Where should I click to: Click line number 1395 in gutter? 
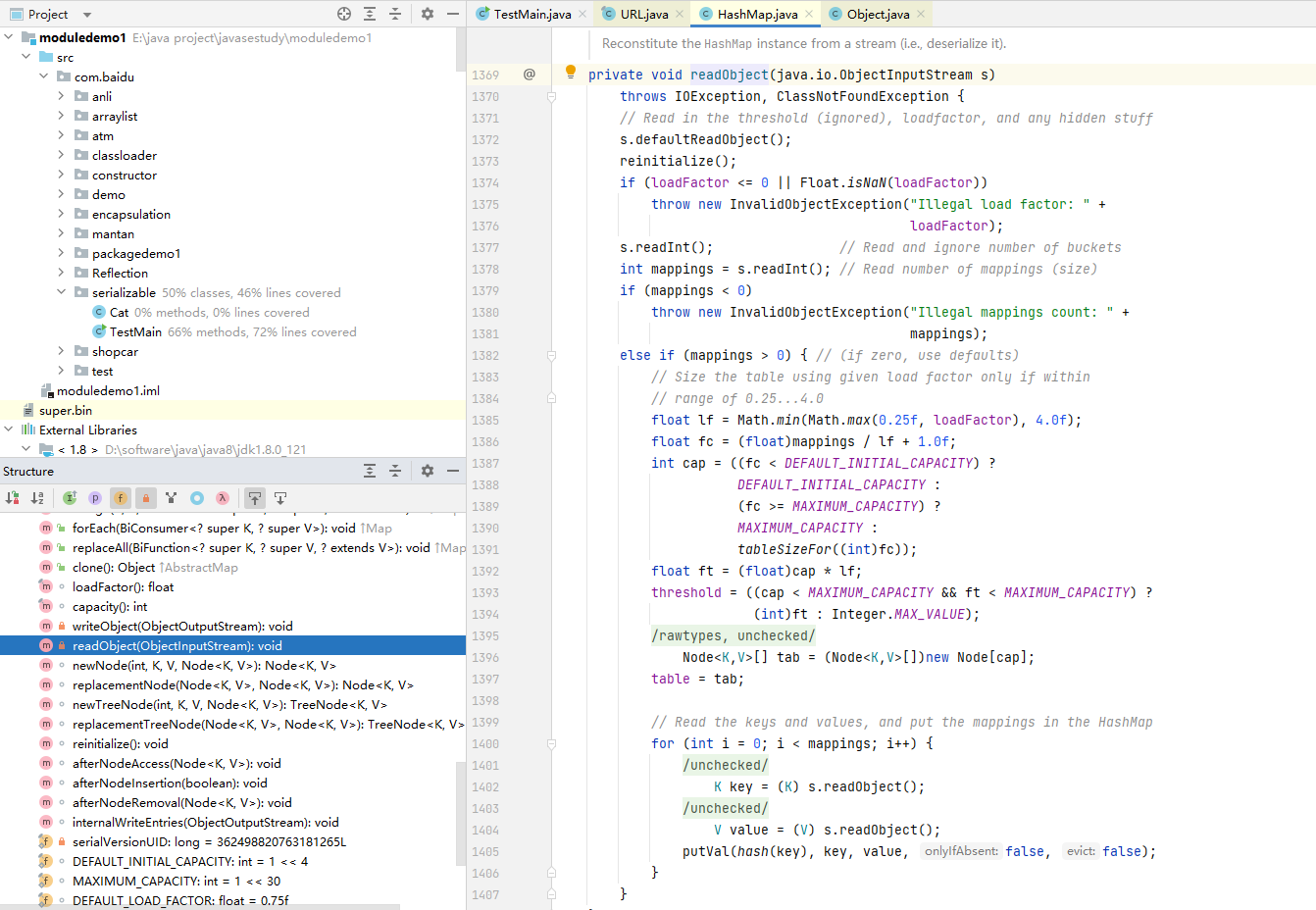[485, 635]
